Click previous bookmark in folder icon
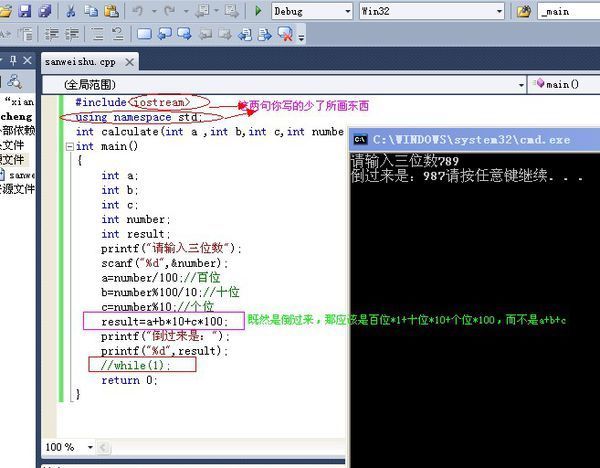 tap(205, 34)
